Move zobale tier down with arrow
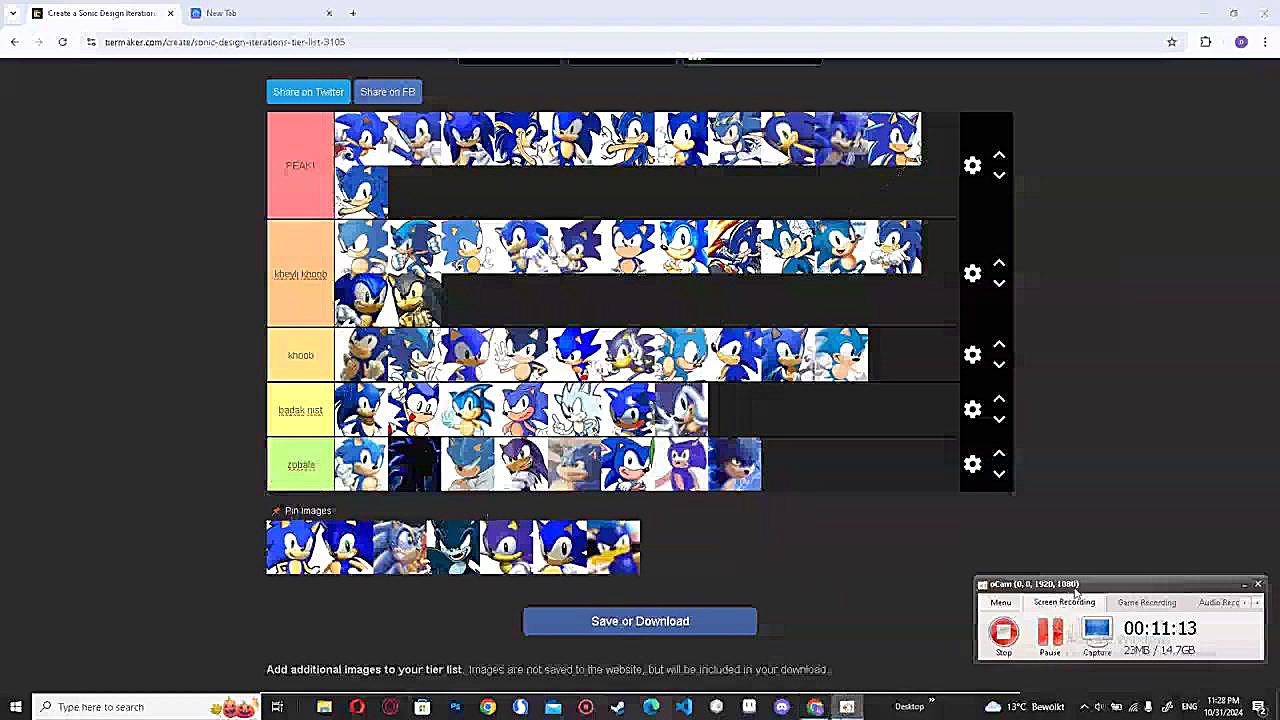Image resolution: width=1280 pixels, height=720 pixels. (x=999, y=474)
